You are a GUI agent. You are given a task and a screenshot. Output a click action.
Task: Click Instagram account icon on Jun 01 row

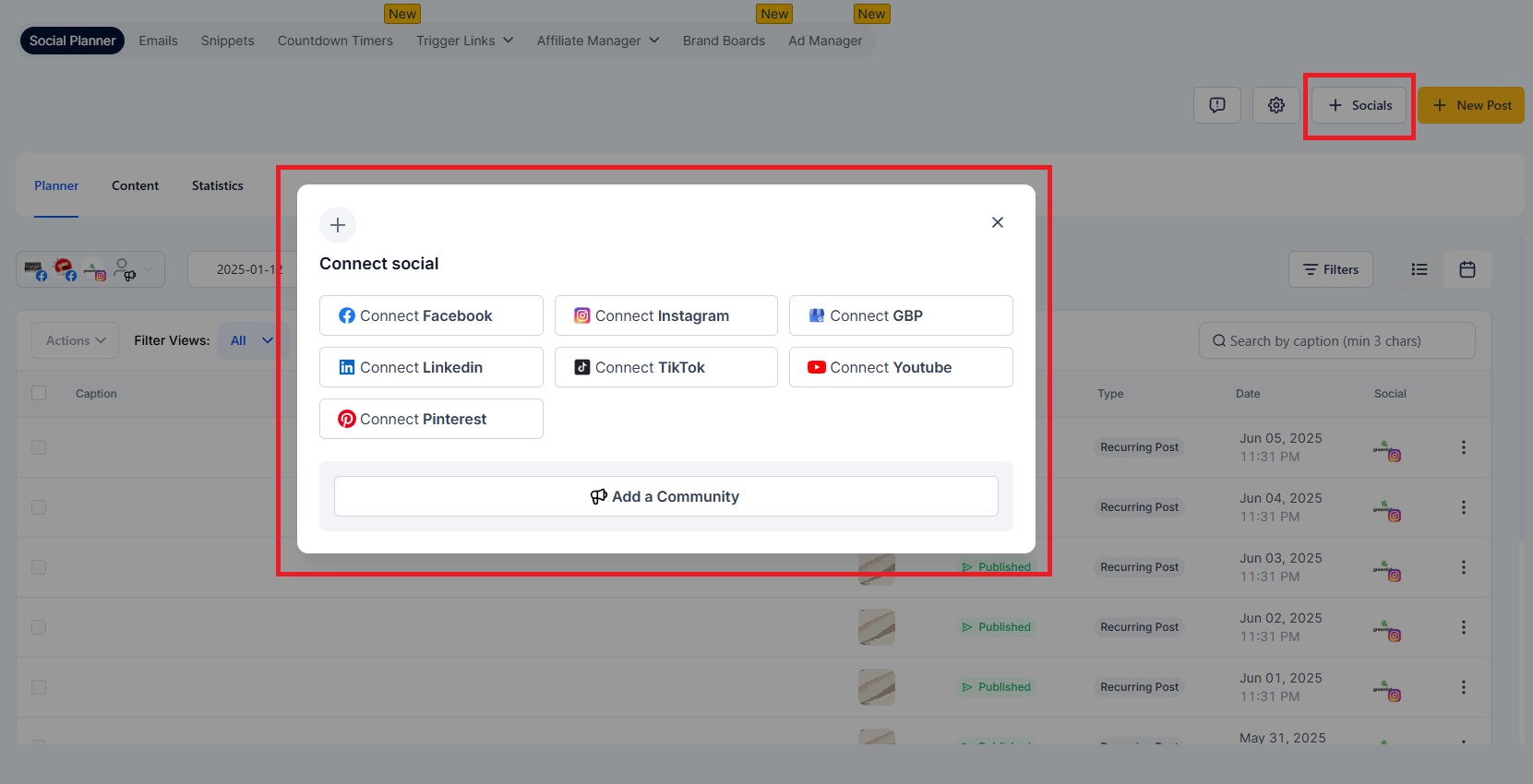[x=1387, y=690]
